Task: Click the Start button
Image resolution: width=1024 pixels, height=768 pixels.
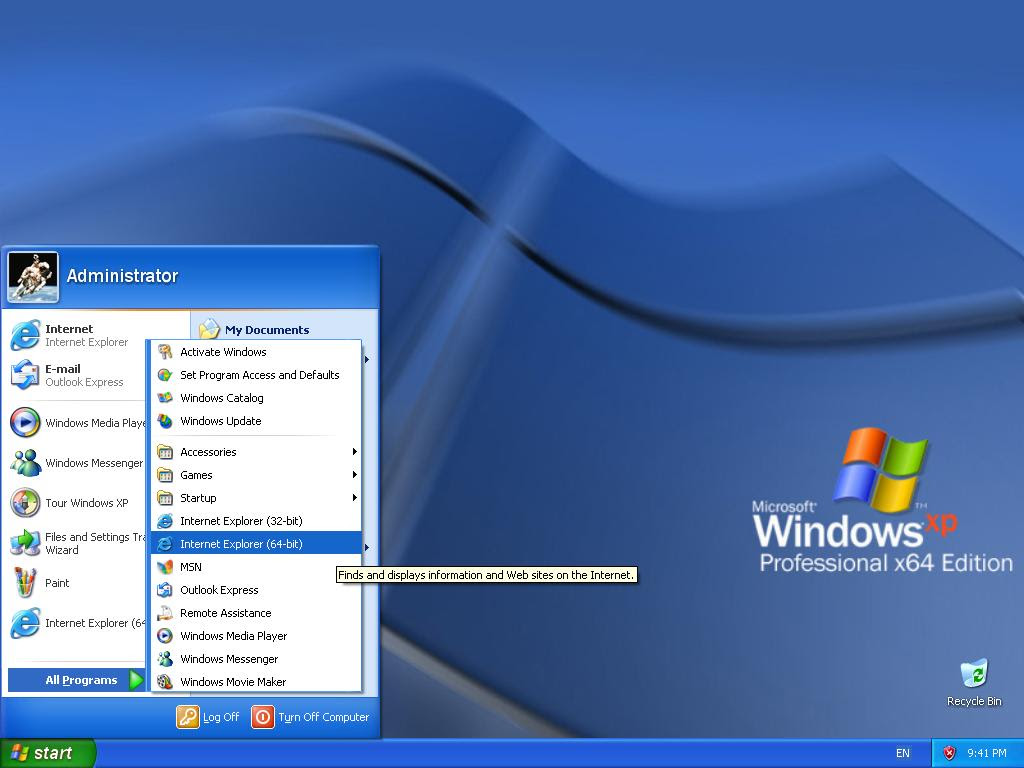Action: click(47, 753)
